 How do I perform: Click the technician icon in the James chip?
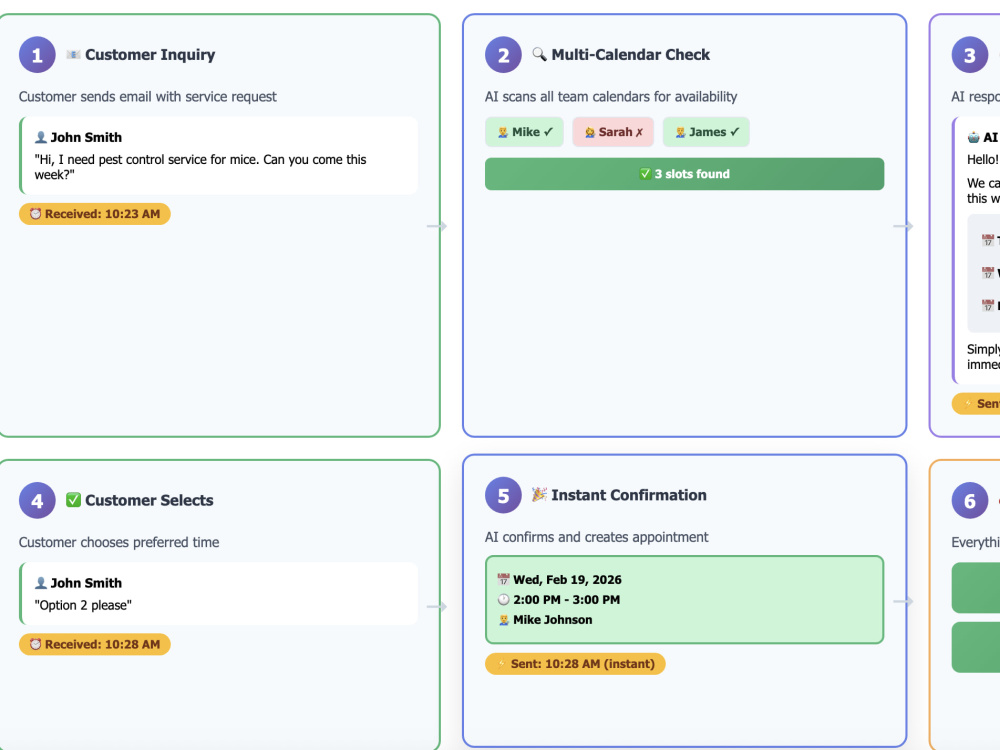click(x=680, y=132)
